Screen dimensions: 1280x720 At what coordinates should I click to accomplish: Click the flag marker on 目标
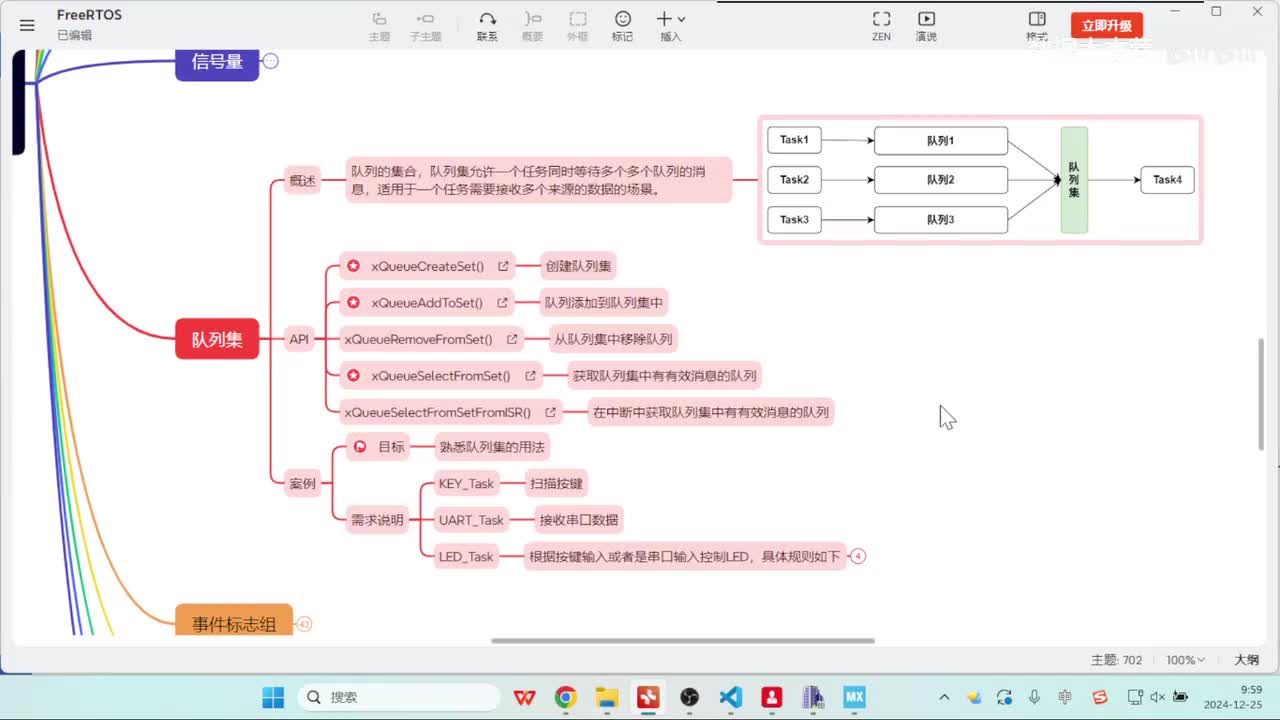click(x=360, y=447)
